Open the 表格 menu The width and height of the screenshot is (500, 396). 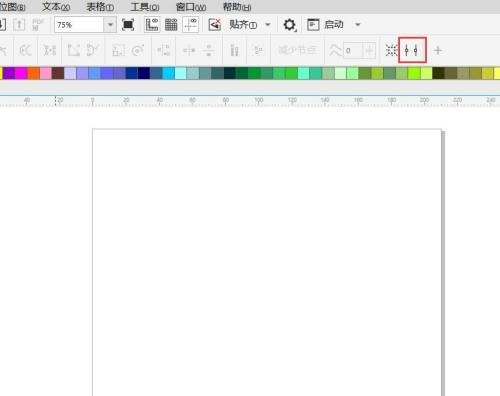(x=100, y=7)
